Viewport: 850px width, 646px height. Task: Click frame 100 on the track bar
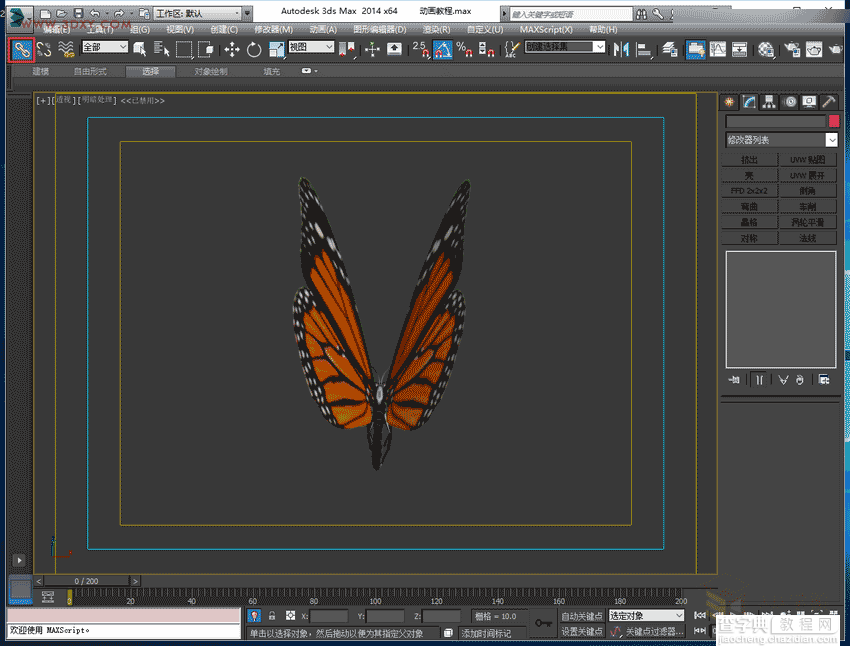375,597
